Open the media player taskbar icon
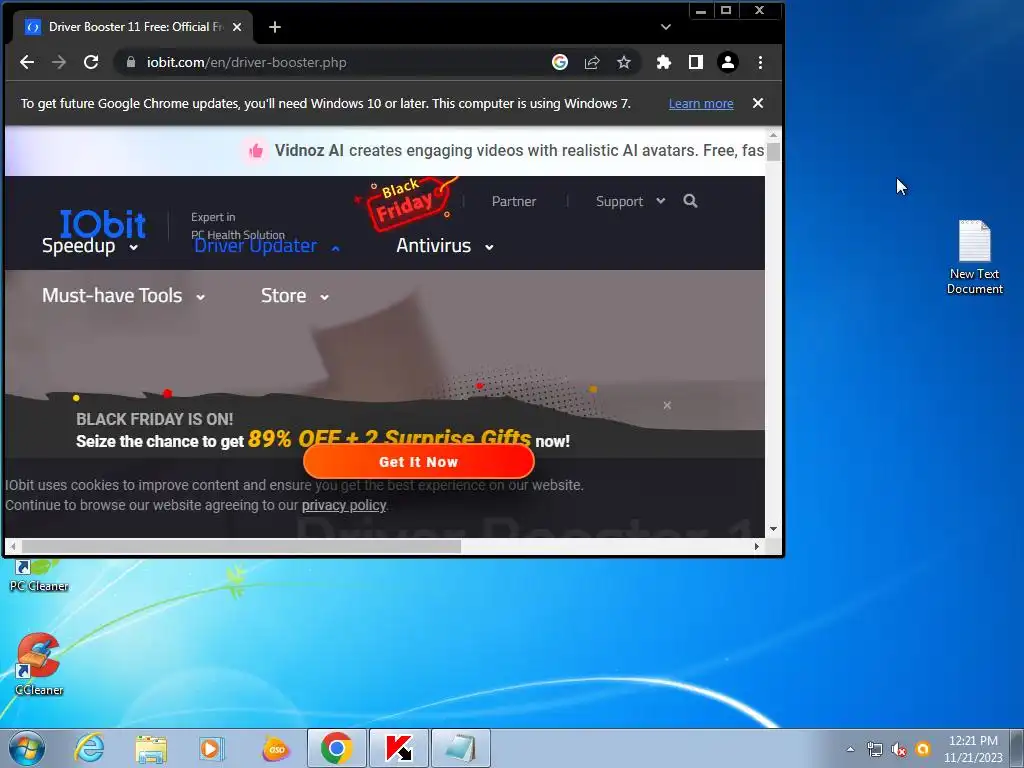This screenshot has width=1024, height=768. click(x=211, y=748)
